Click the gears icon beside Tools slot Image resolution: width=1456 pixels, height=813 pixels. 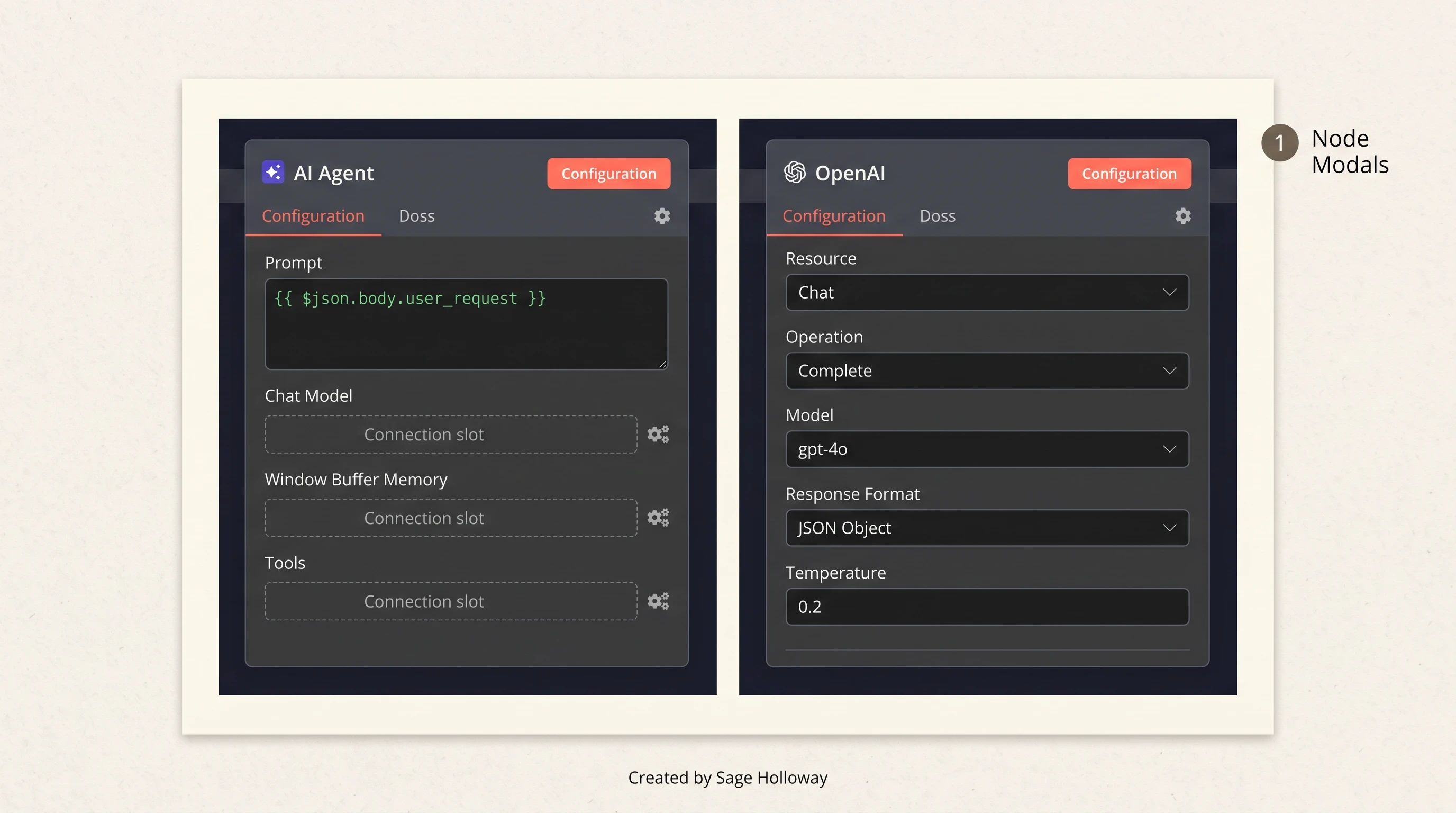click(x=658, y=601)
